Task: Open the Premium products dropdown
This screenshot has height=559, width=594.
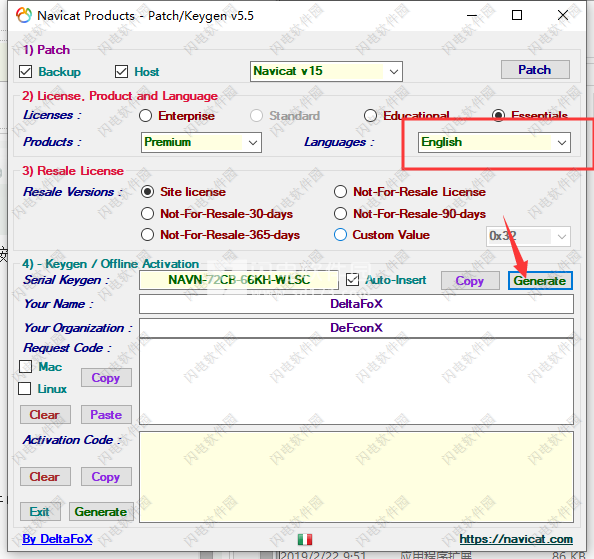Action: pyautogui.click(x=201, y=142)
